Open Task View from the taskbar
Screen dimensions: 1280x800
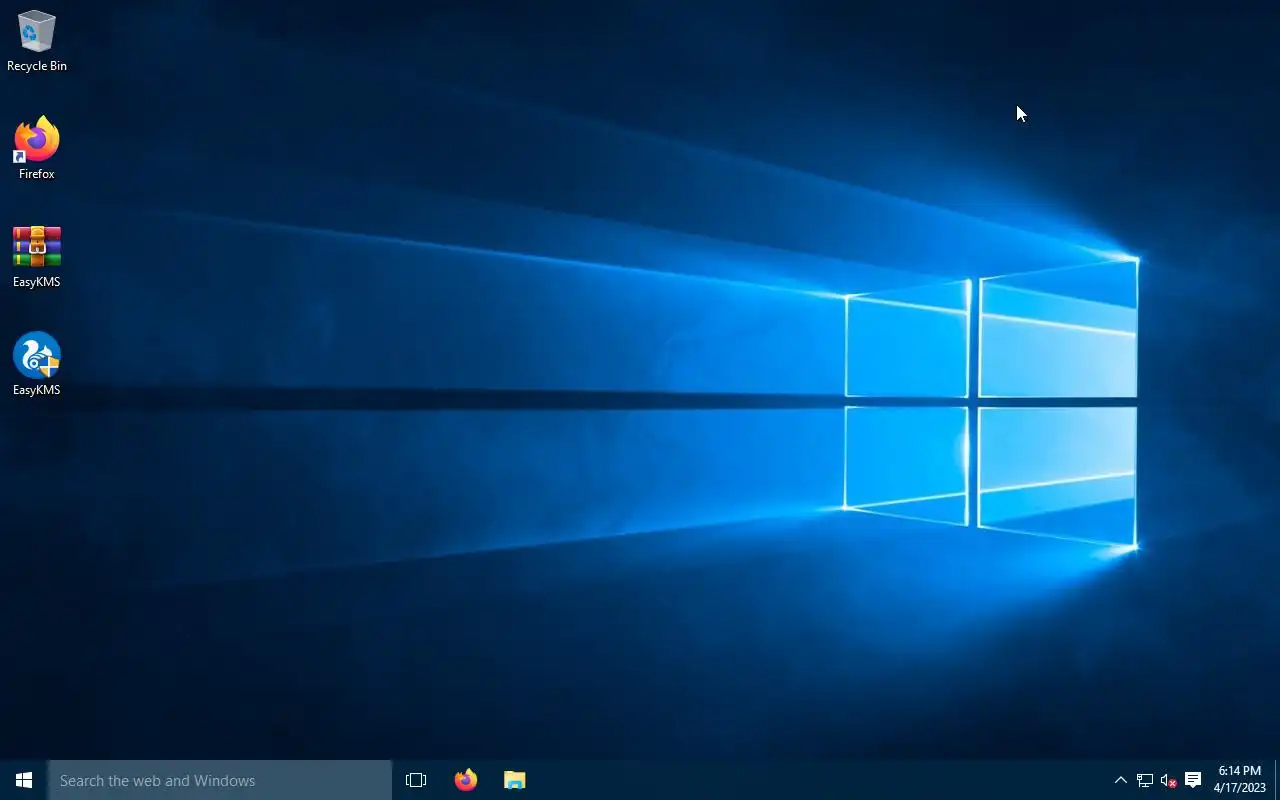[416, 780]
